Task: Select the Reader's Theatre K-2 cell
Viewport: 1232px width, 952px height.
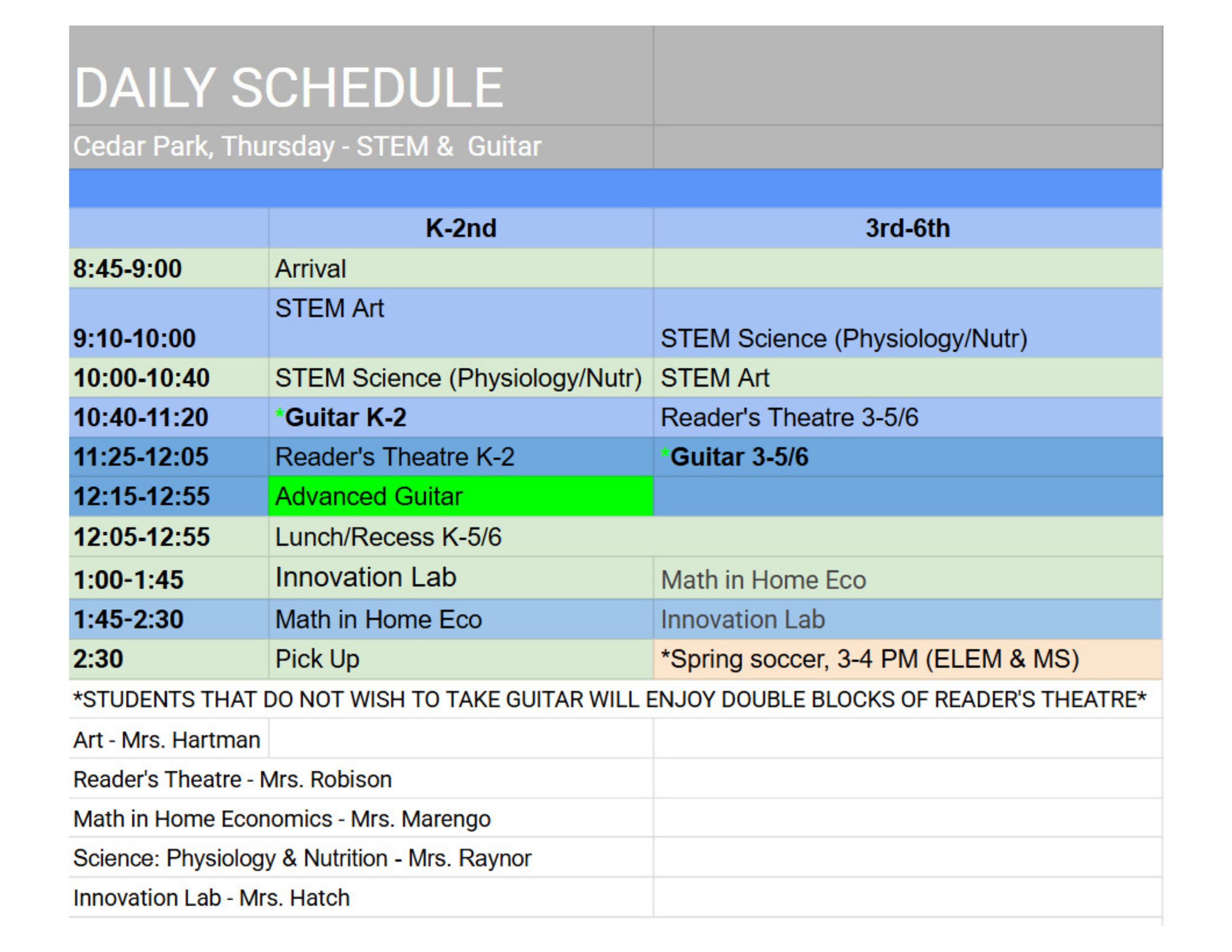Action: pos(394,457)
